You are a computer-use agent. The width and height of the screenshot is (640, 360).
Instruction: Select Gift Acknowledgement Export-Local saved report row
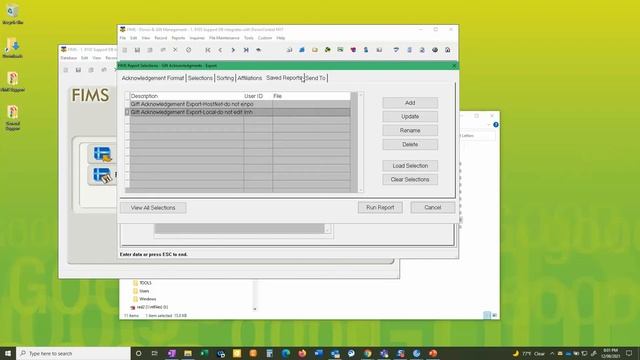pyautogui.click(x=240, y=112)
